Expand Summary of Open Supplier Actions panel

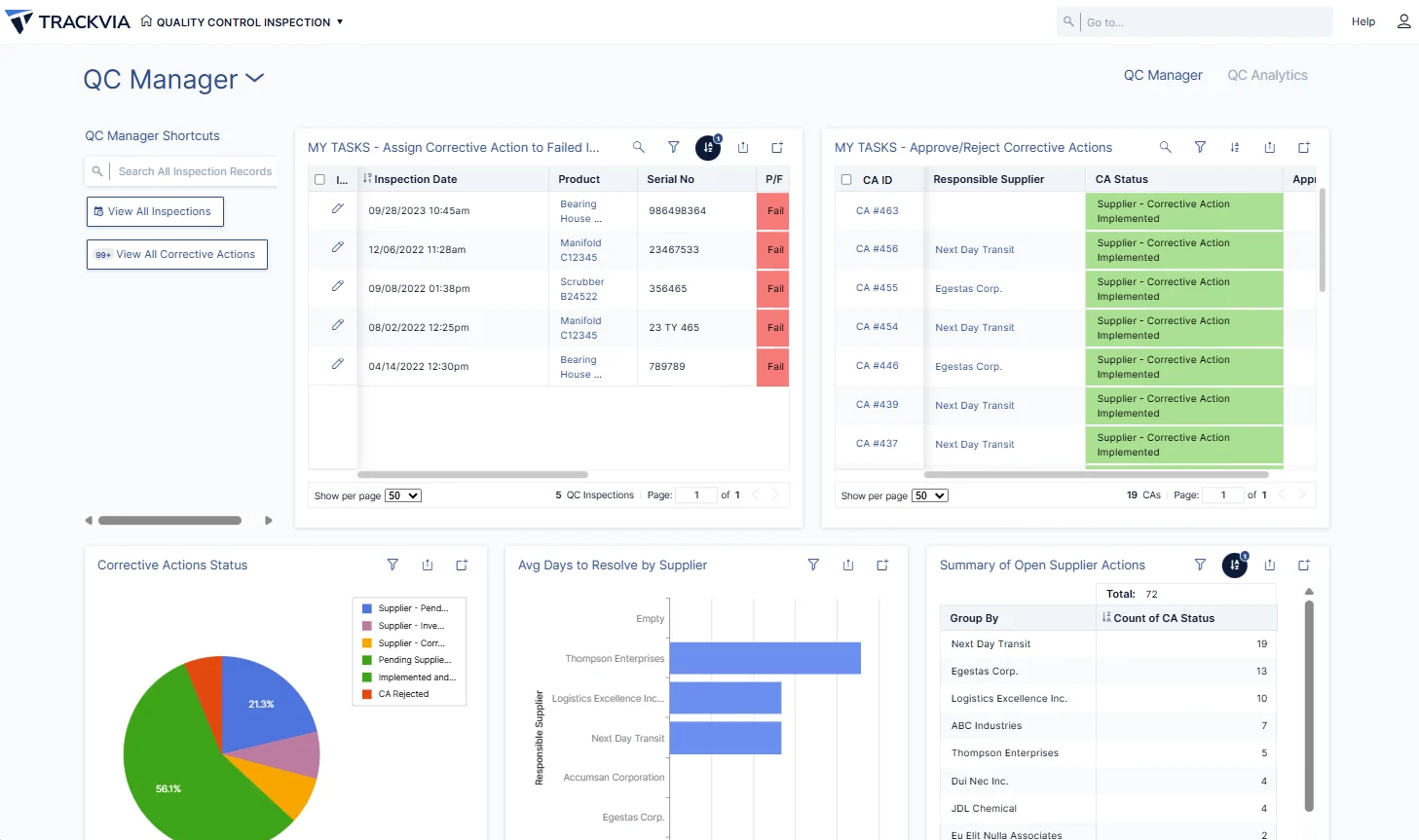[1304, 565]
